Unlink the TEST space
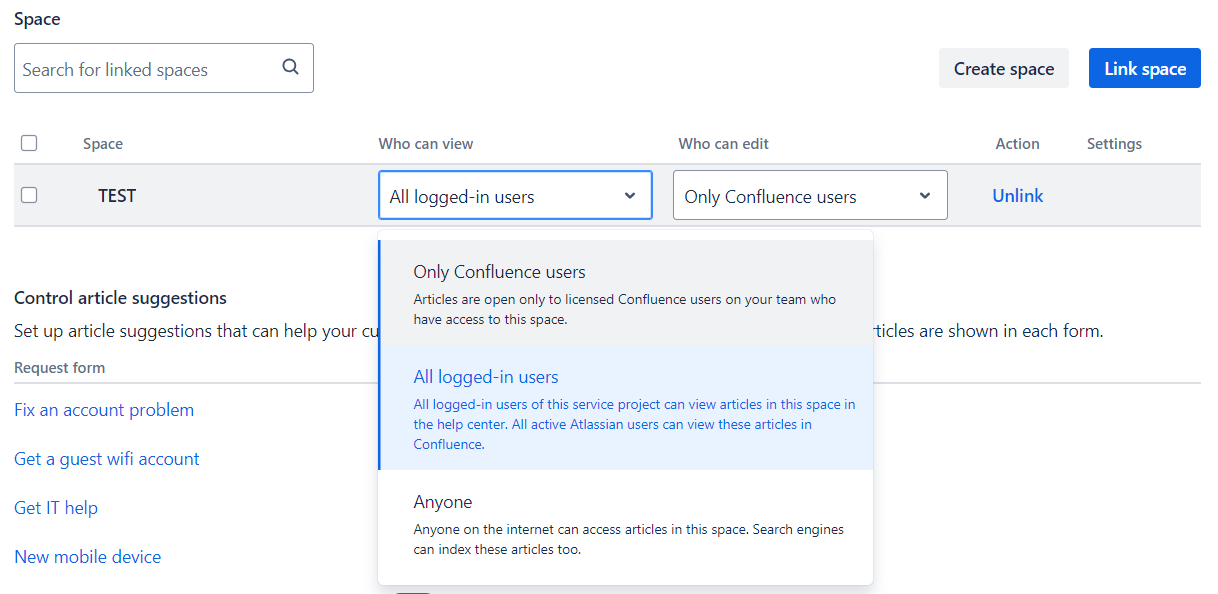1218x594 pixels. [1017, 196]
